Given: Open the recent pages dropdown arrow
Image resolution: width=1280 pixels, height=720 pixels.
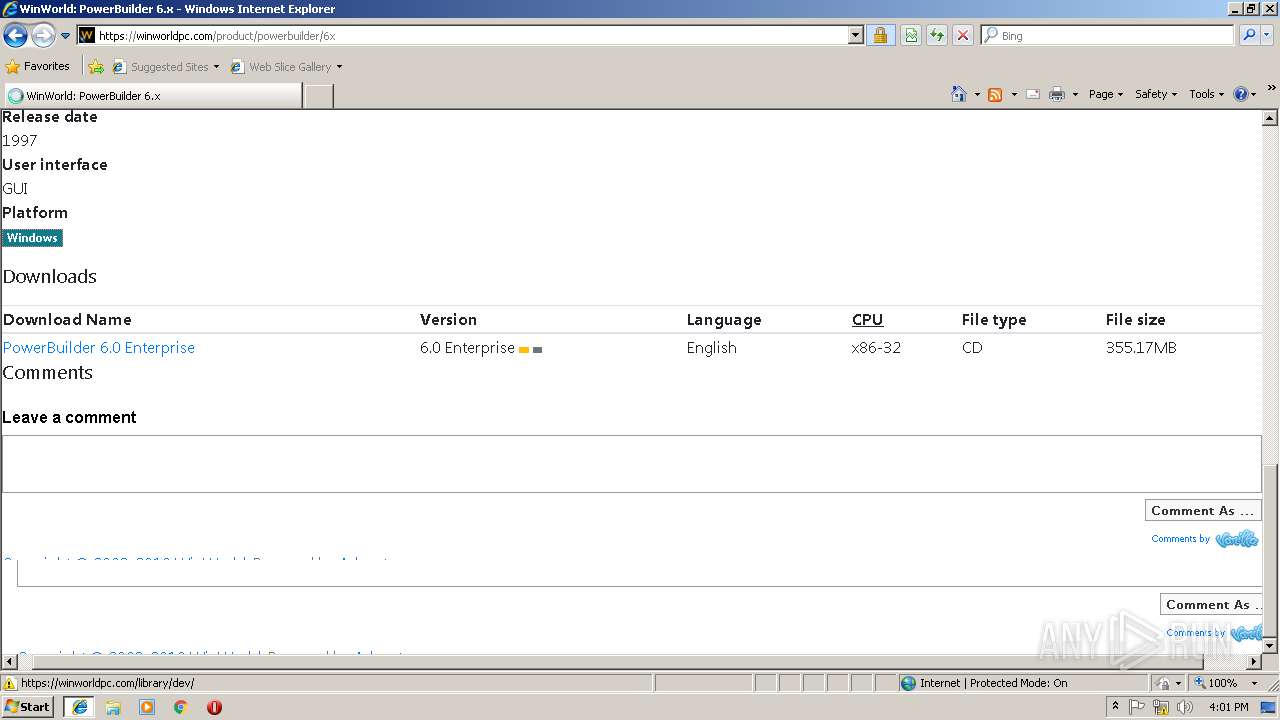Looking at the screenshot, I should [66, 36].
